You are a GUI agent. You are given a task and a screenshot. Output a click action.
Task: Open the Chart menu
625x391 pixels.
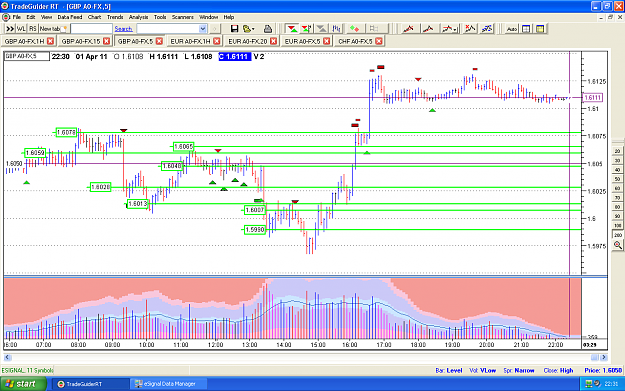[x=94, y=17]
